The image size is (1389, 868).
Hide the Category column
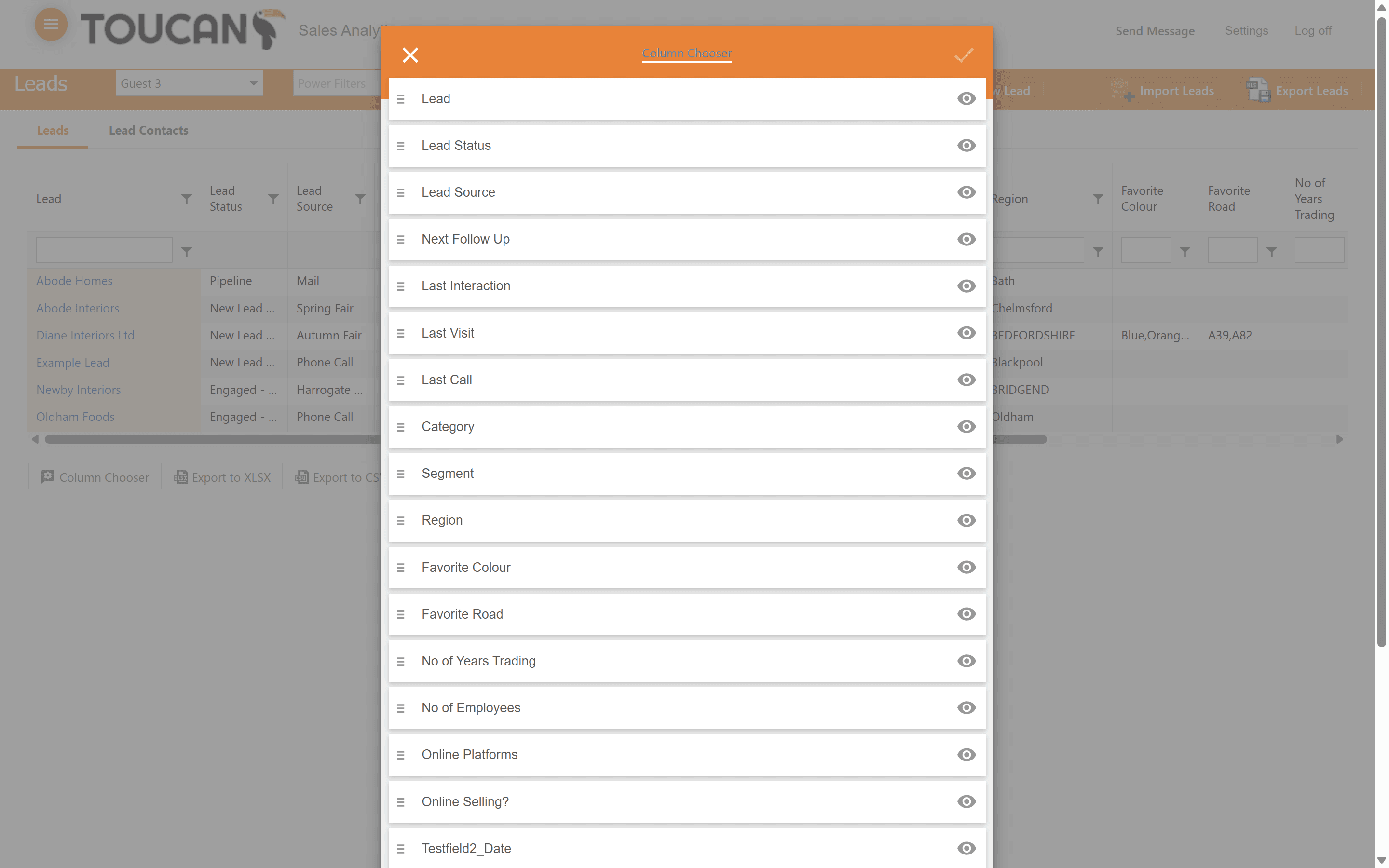pyautogui.click(x=966, y=427)
